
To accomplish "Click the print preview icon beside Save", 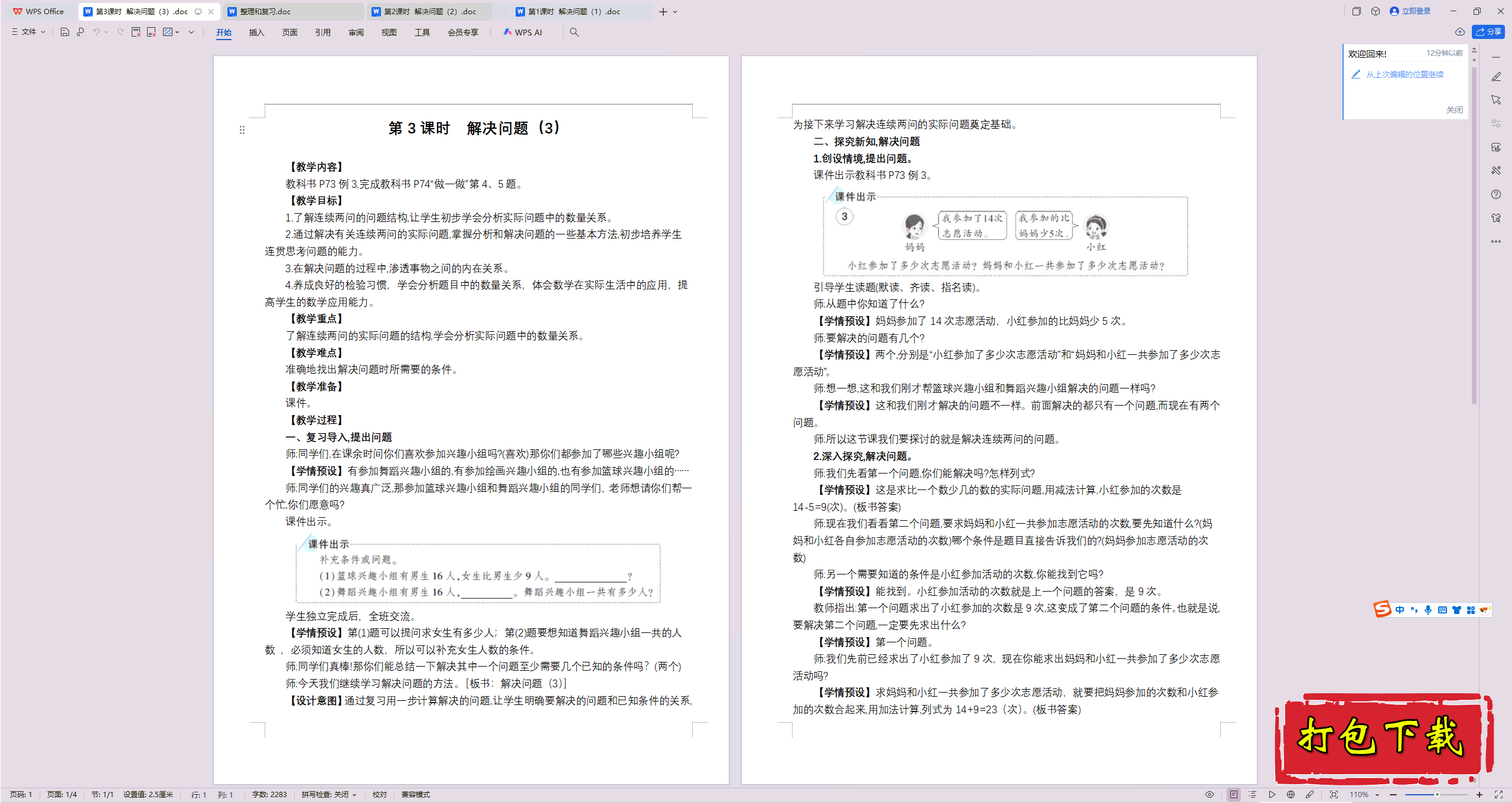I will click(x=80, y=32).
